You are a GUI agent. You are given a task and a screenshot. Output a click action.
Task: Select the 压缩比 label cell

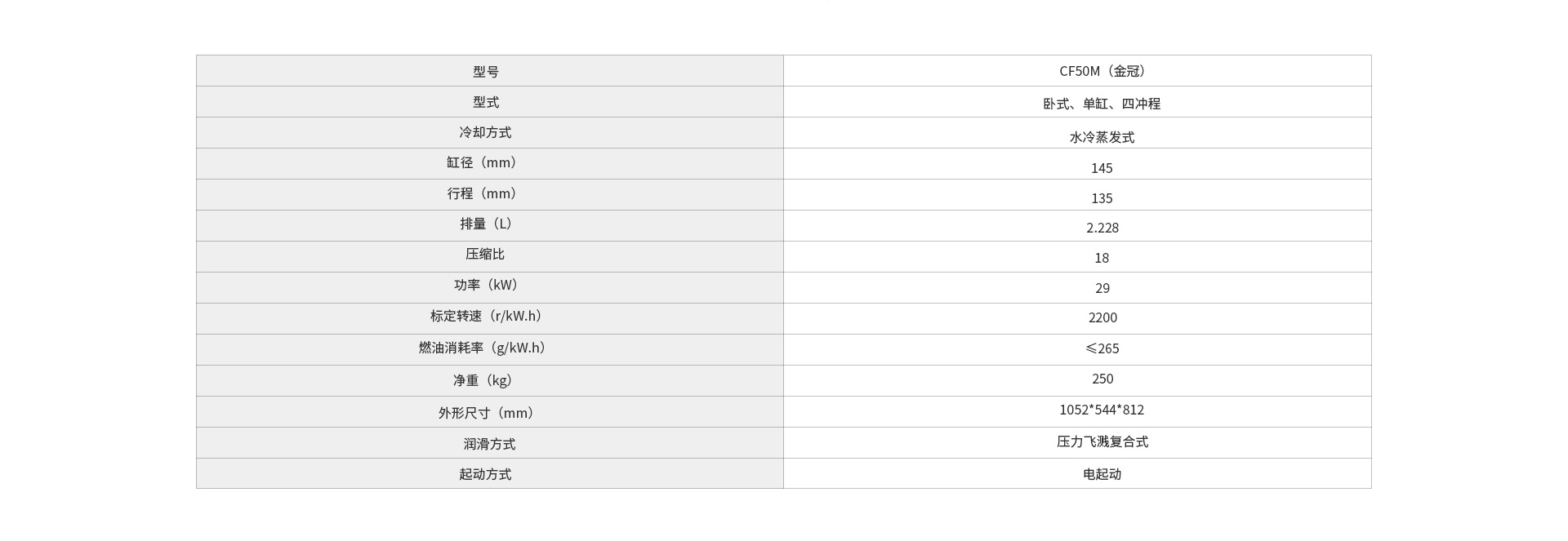point(486,254)
